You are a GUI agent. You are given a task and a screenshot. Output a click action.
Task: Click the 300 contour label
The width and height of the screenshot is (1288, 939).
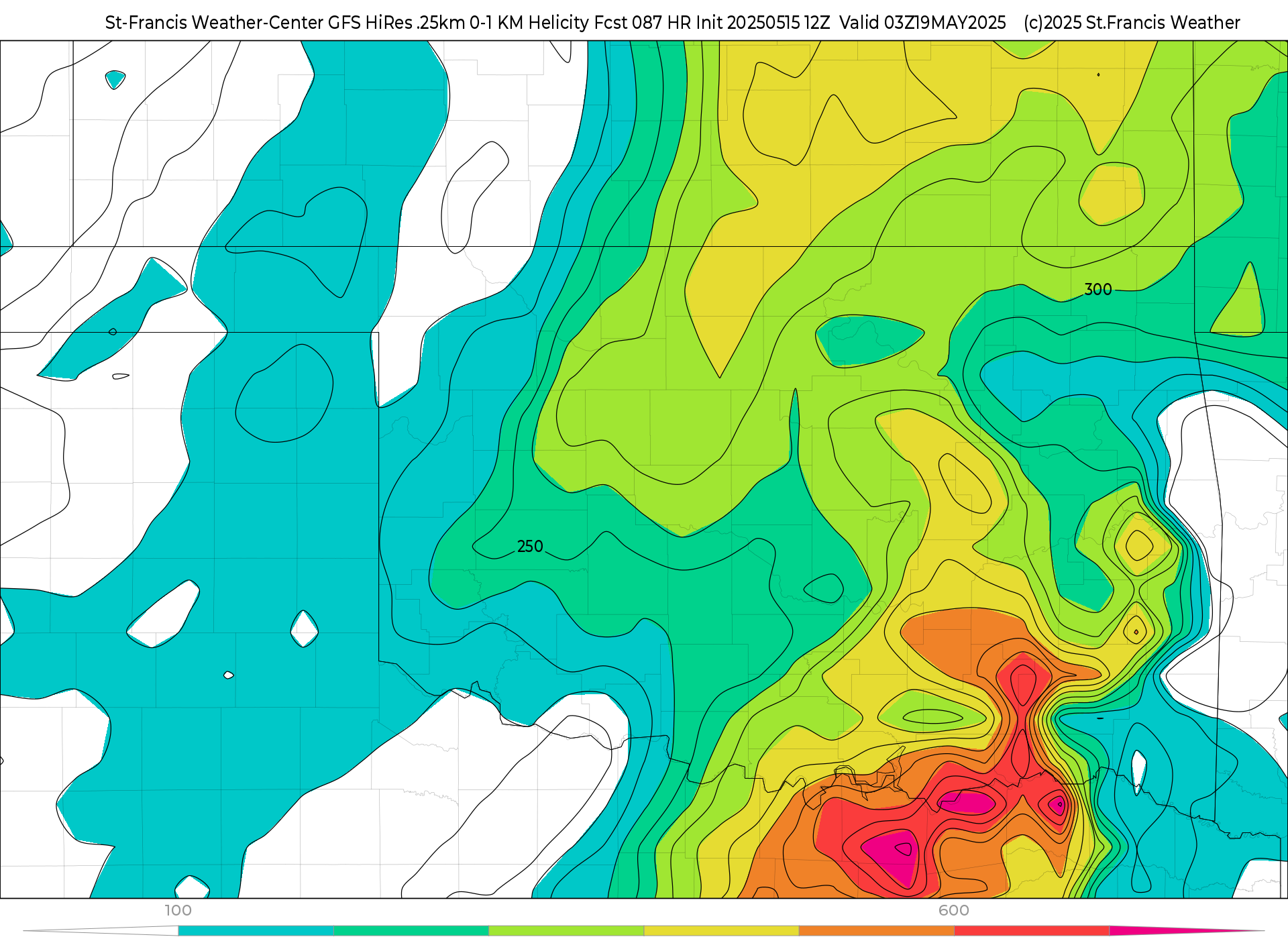pos(1098,290)
